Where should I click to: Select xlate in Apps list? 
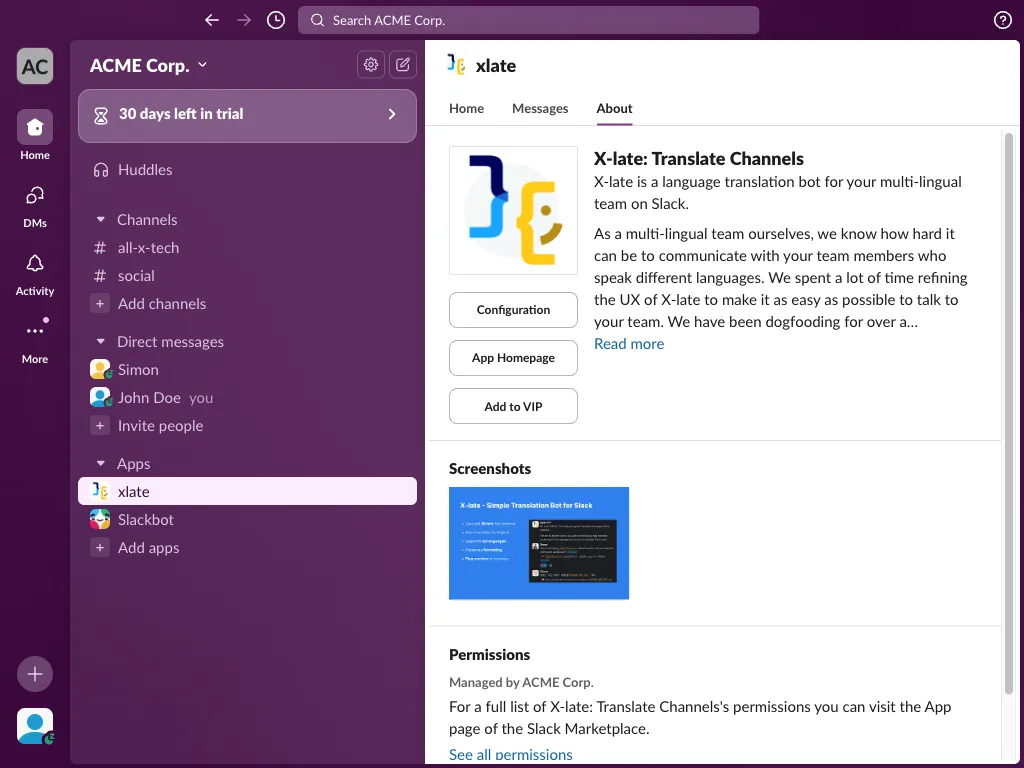click(x=247, y=491)
